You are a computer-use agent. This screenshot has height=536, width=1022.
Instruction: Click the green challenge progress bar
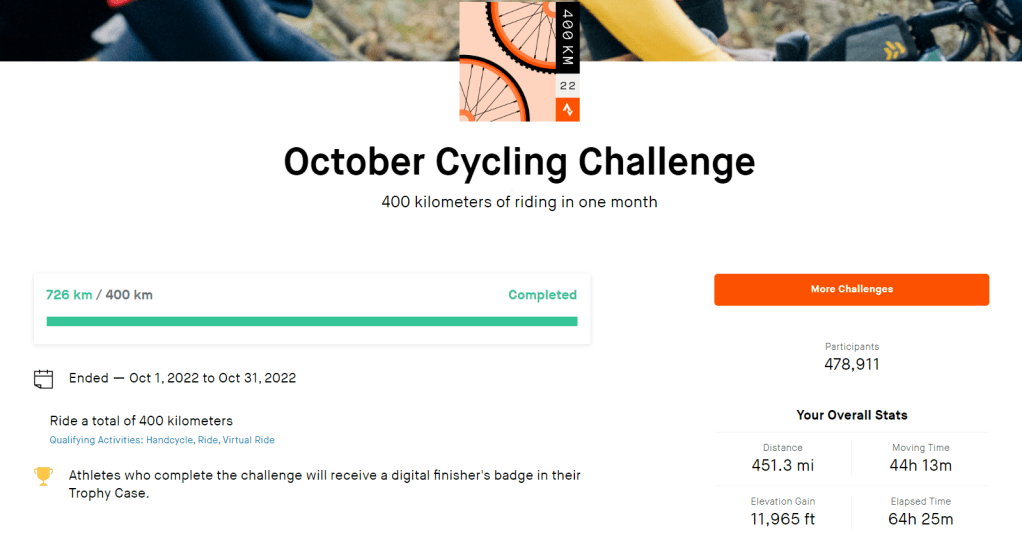coord(311,321)
